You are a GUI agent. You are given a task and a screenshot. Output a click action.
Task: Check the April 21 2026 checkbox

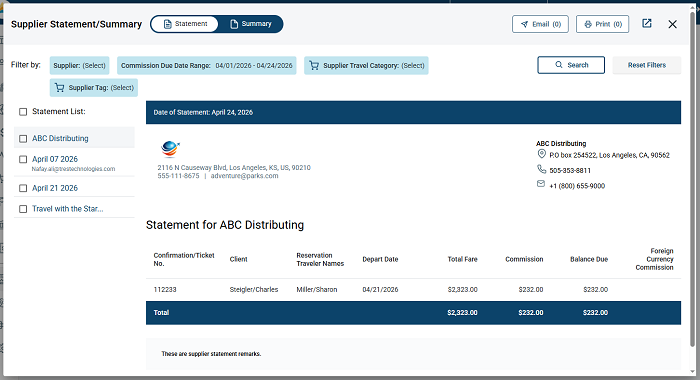[23, 188]
